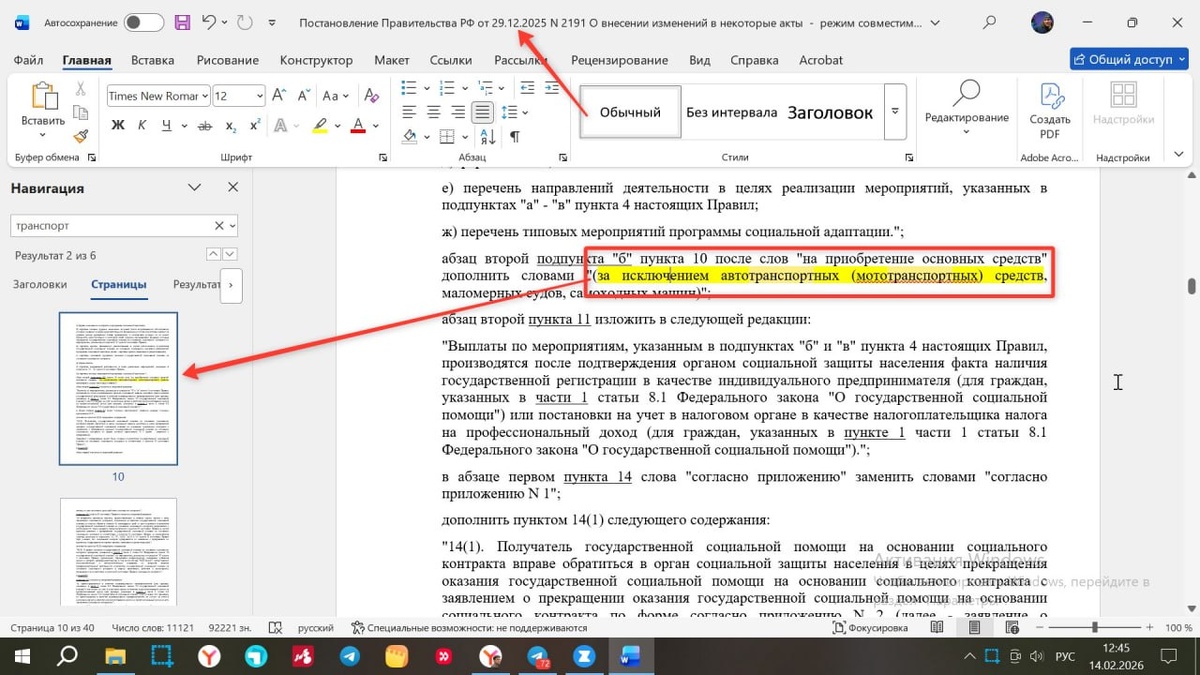Align text left
Screen dimensions: 1200x675
[x=409, y=112]
